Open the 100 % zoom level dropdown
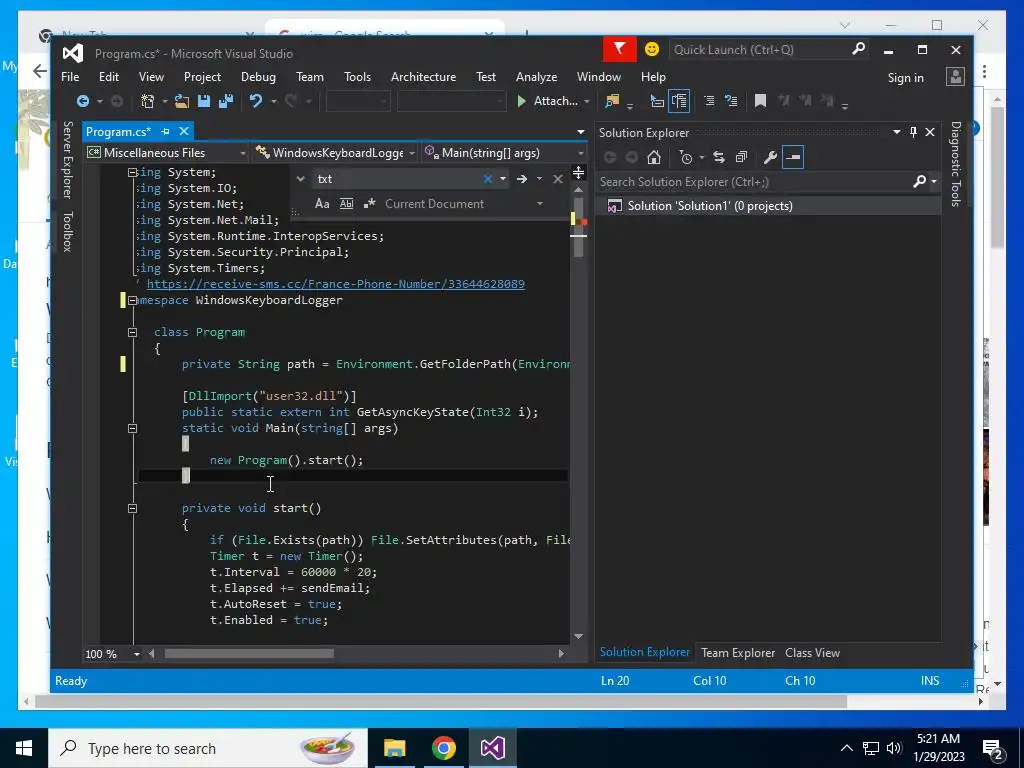Image resolution: width=1024 pixels, height=768 pixels. click(136, 654)
